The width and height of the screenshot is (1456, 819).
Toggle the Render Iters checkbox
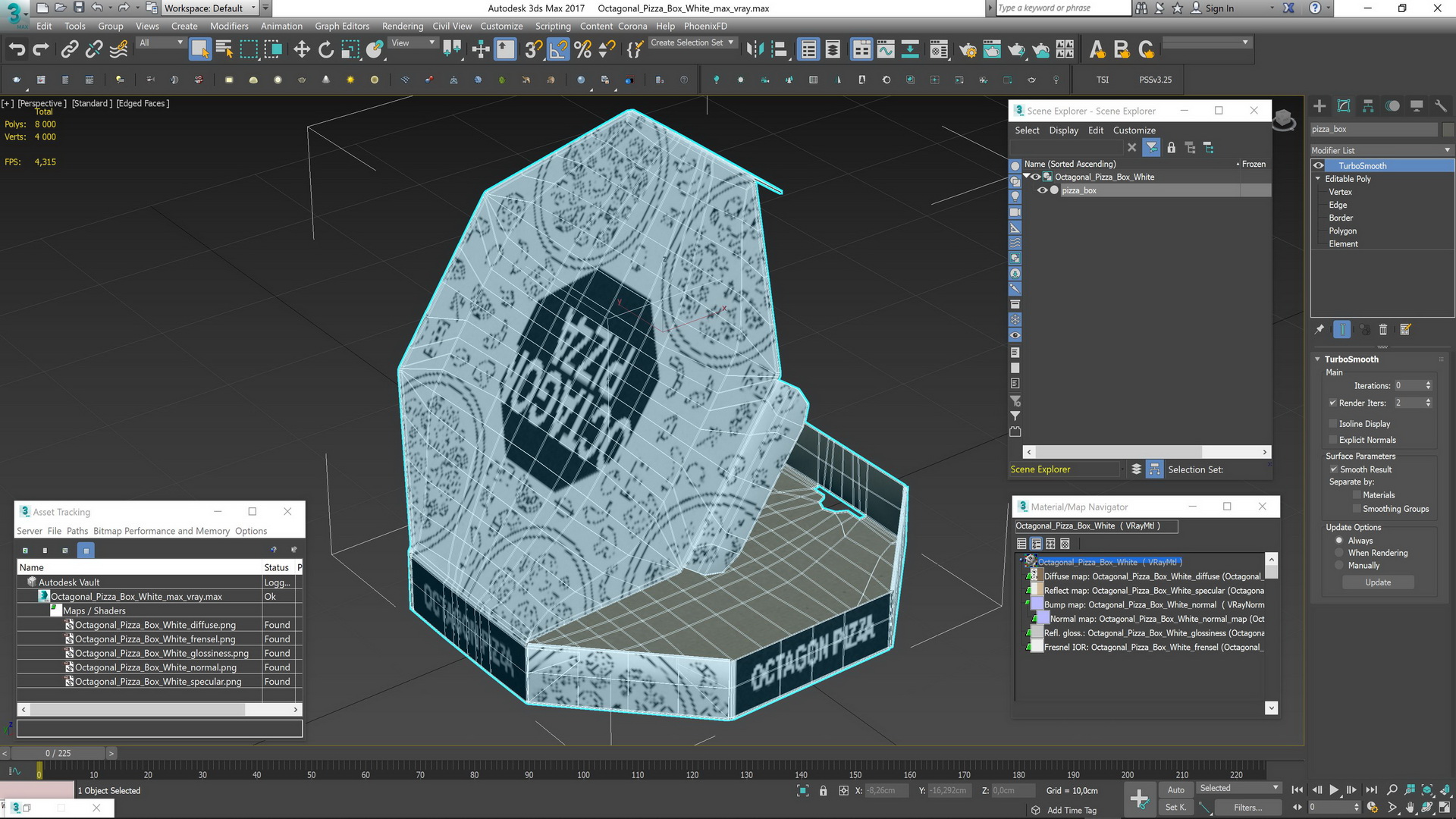click(x=1332, y=403)
